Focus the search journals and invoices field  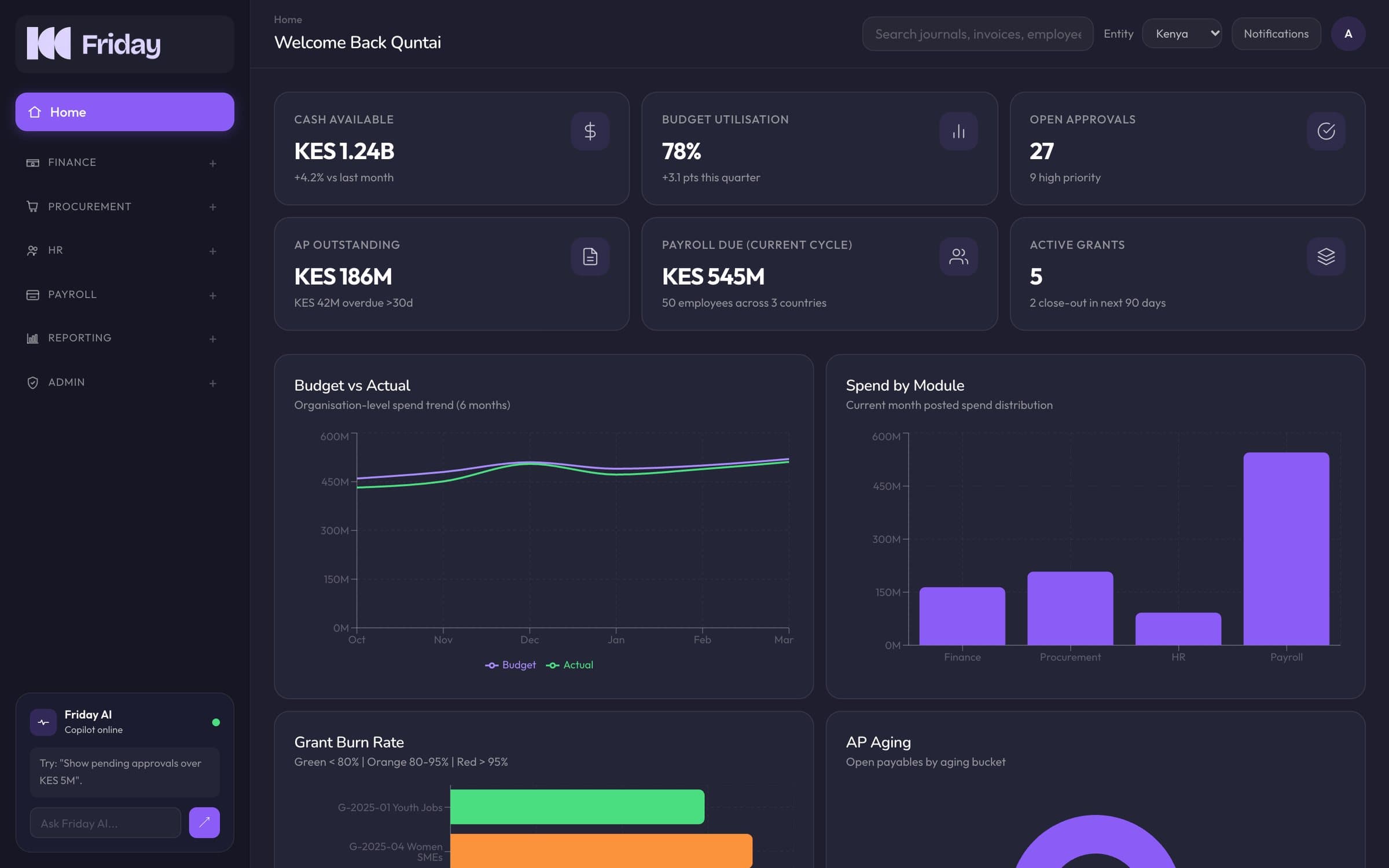(978, 34)
